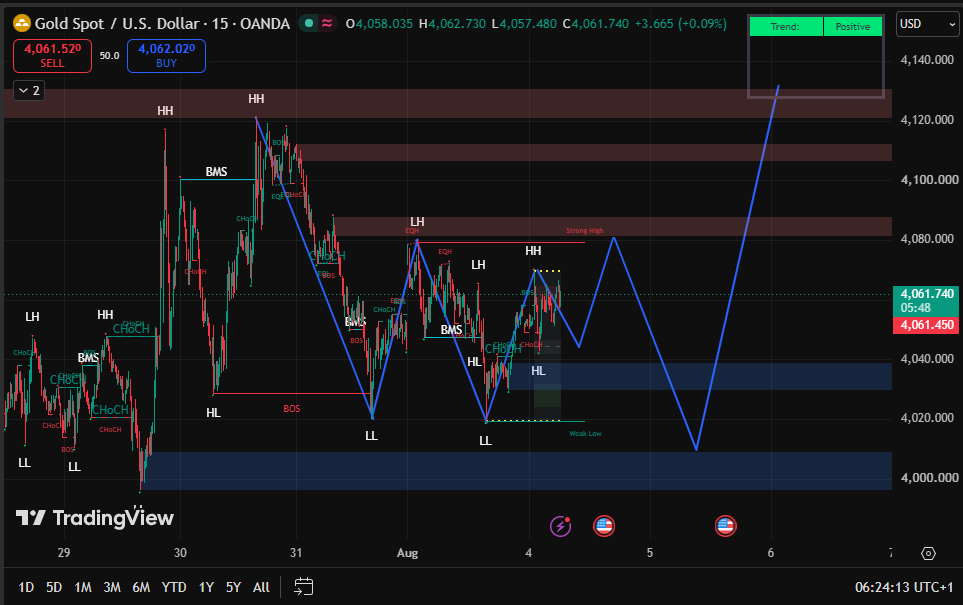Click the 50.0 spread value
This screenshot has width=963, height=605.
[x=109, y=55]
